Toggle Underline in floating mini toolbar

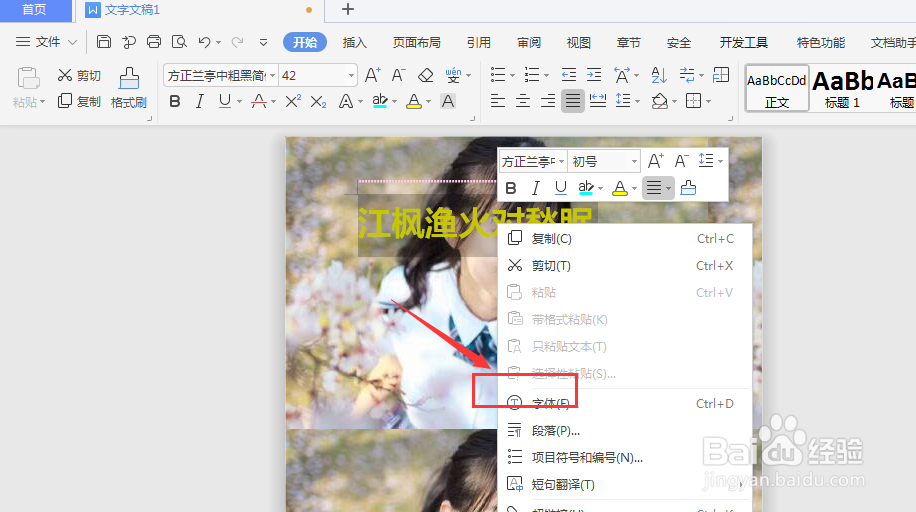(x=561, y=188)
